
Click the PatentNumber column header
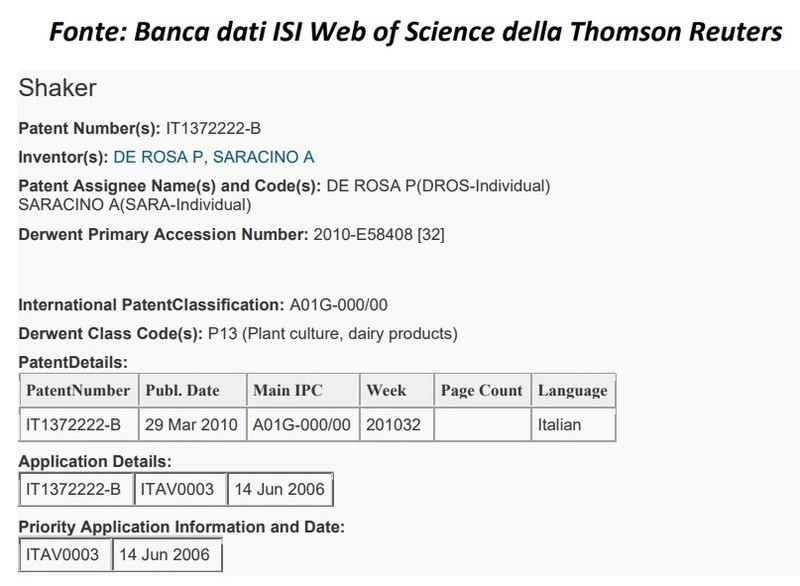click(x=78, y=390)
